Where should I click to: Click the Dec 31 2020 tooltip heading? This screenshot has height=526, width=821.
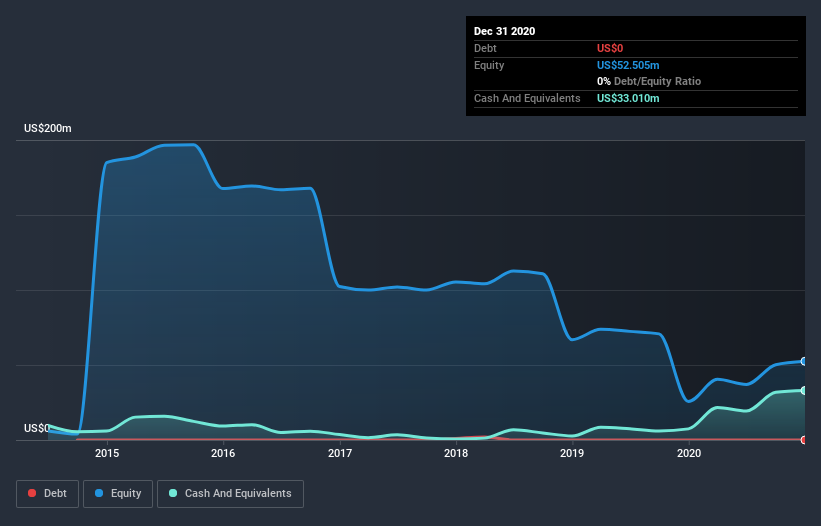click(504, 31)
